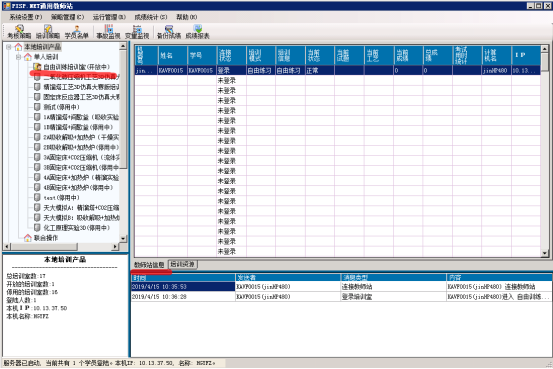Open the 成绩统计 menu
The width and height of the screenshot is (553, 369).
click(151, 17)
